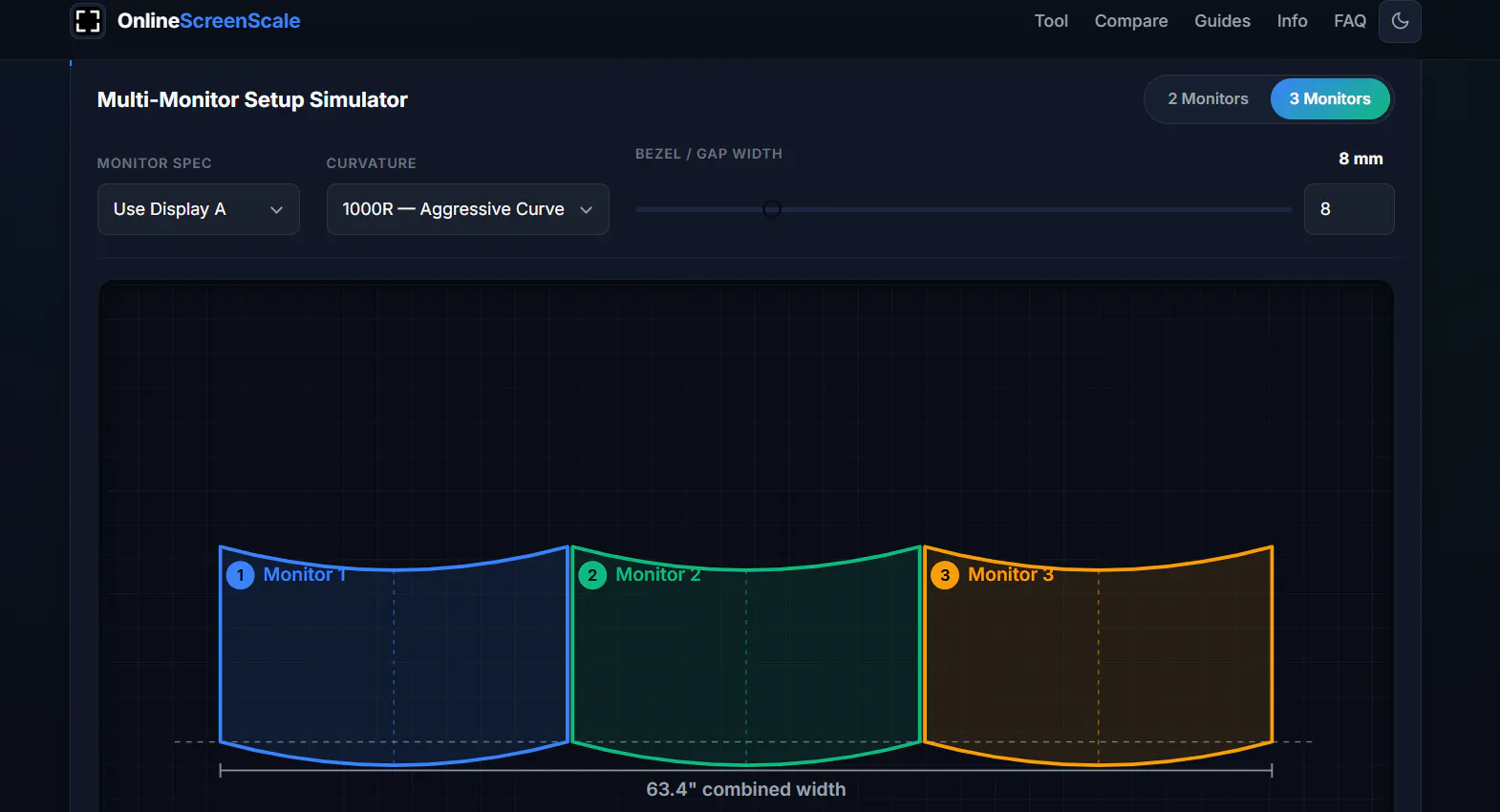Switch to the 2 Monitors layout
The height and width of the screenshot is (812, 1500).
(1208, 99)
